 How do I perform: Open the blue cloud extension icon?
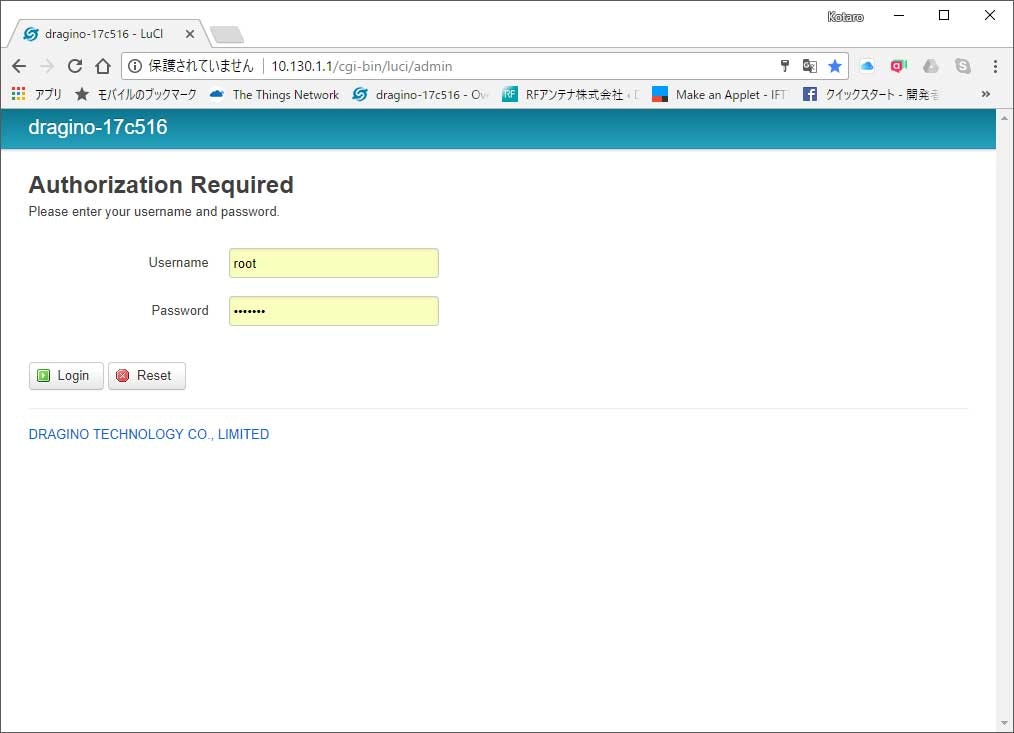[x=867, y=65]
